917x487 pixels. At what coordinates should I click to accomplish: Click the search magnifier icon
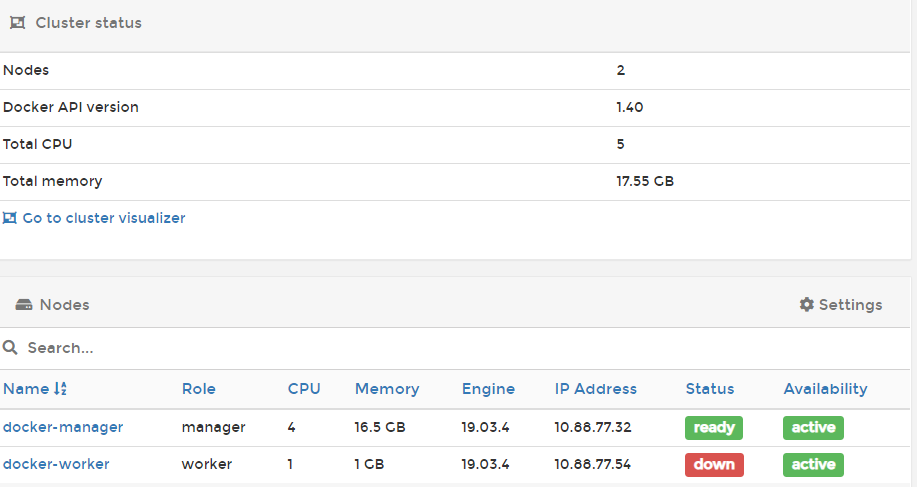pos(11,348)
